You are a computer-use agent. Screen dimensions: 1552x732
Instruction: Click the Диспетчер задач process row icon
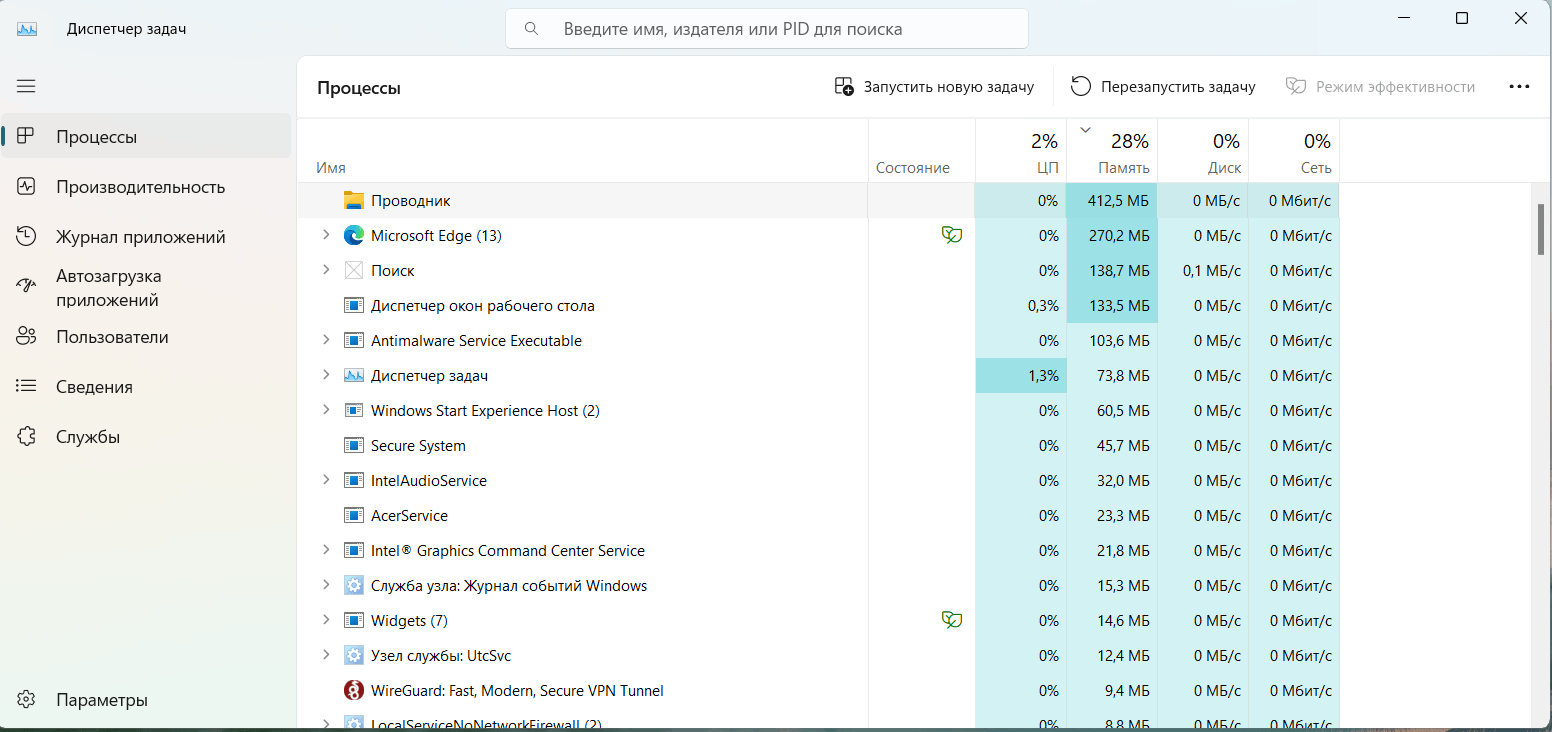pyautogui.click(x=353, y=375)
